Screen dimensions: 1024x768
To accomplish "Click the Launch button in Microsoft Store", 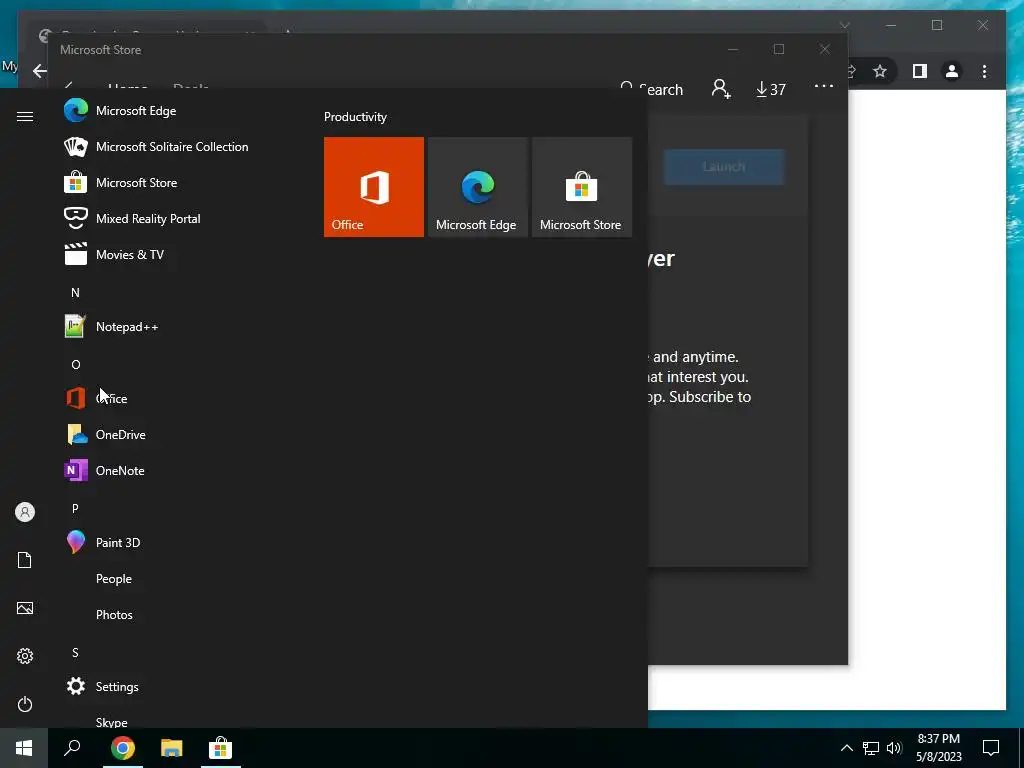I will (724, 167).
